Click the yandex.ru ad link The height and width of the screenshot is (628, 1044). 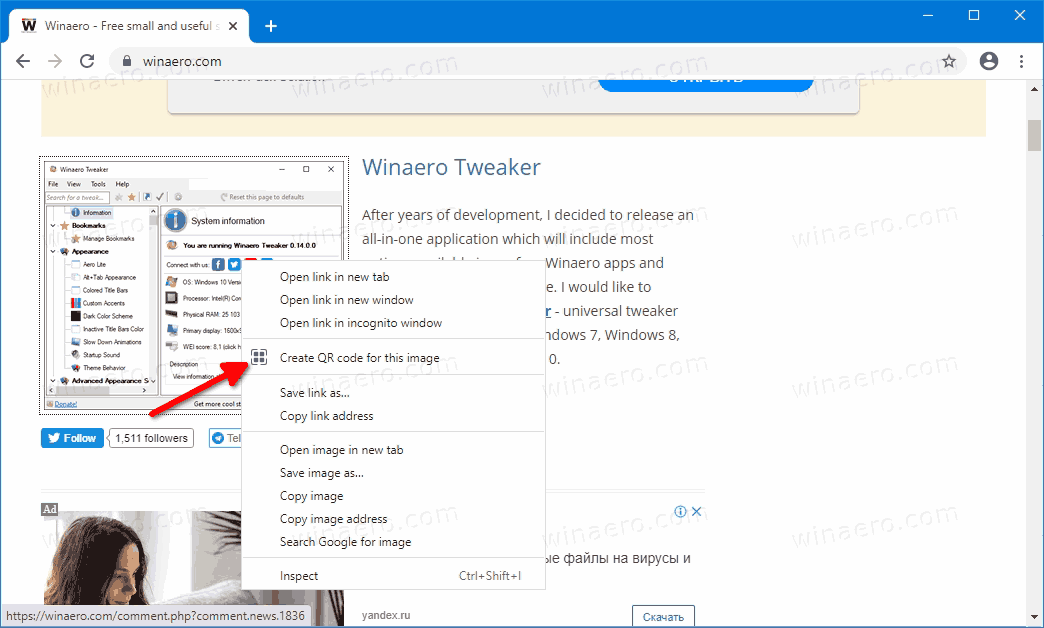pos(386,615)
